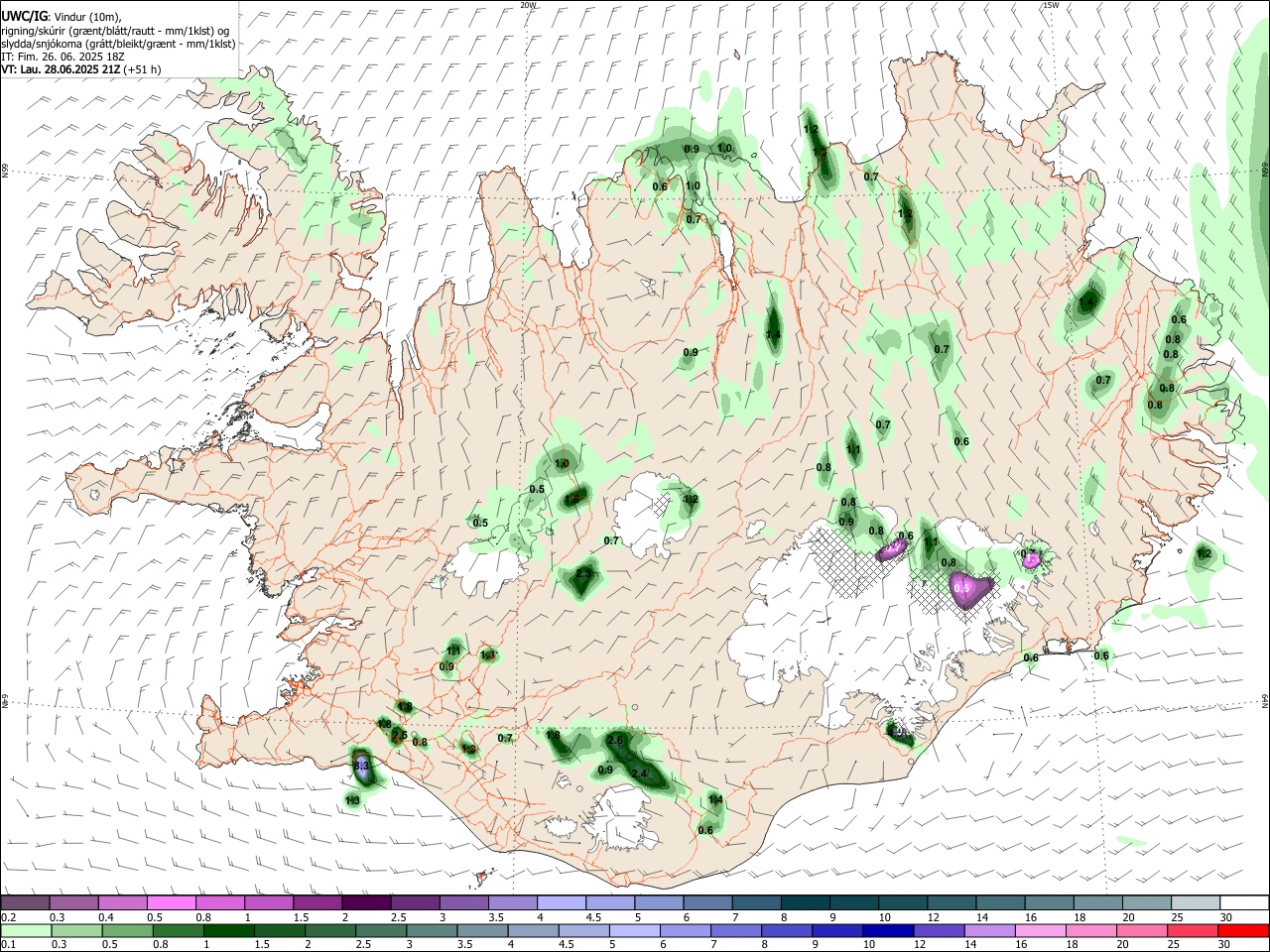Image resolution: width=1270 pixels, height=952 pixels.
Task: Click the medium green 0.5 rain swatch
Action: 127,931
